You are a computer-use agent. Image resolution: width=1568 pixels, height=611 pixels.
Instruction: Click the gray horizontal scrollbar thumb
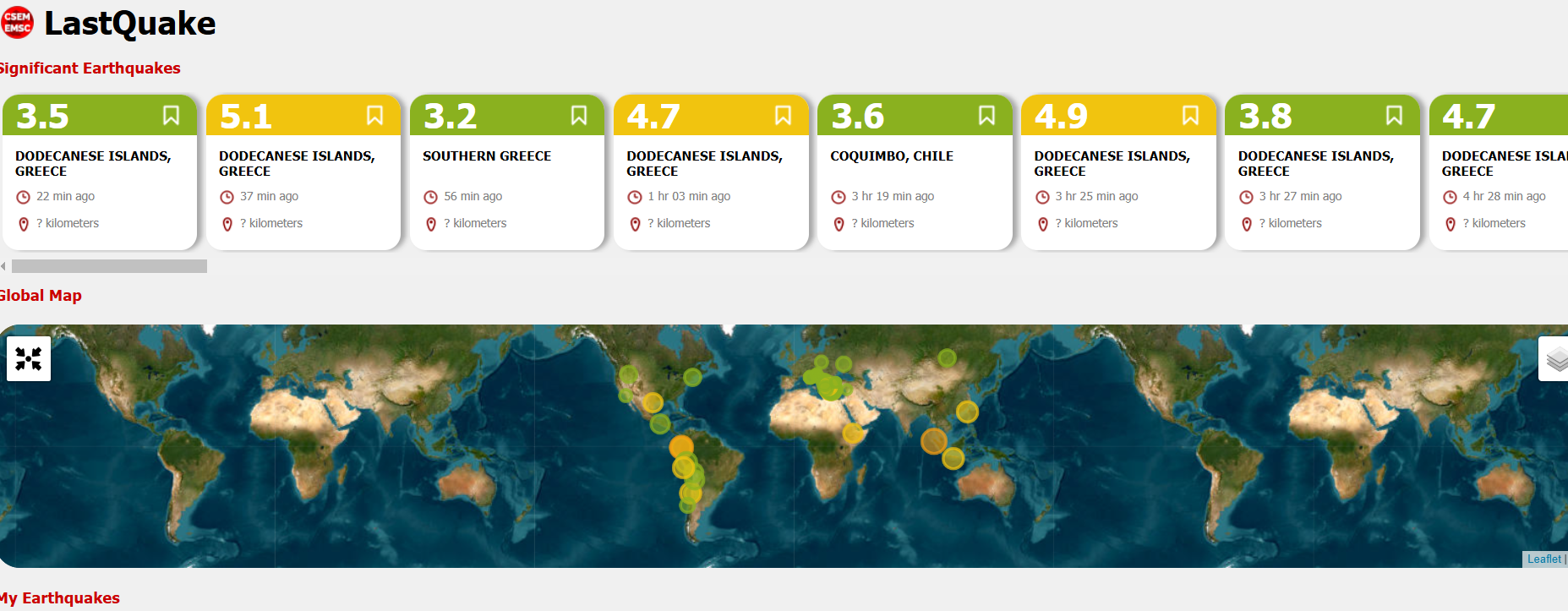[109, 266]
